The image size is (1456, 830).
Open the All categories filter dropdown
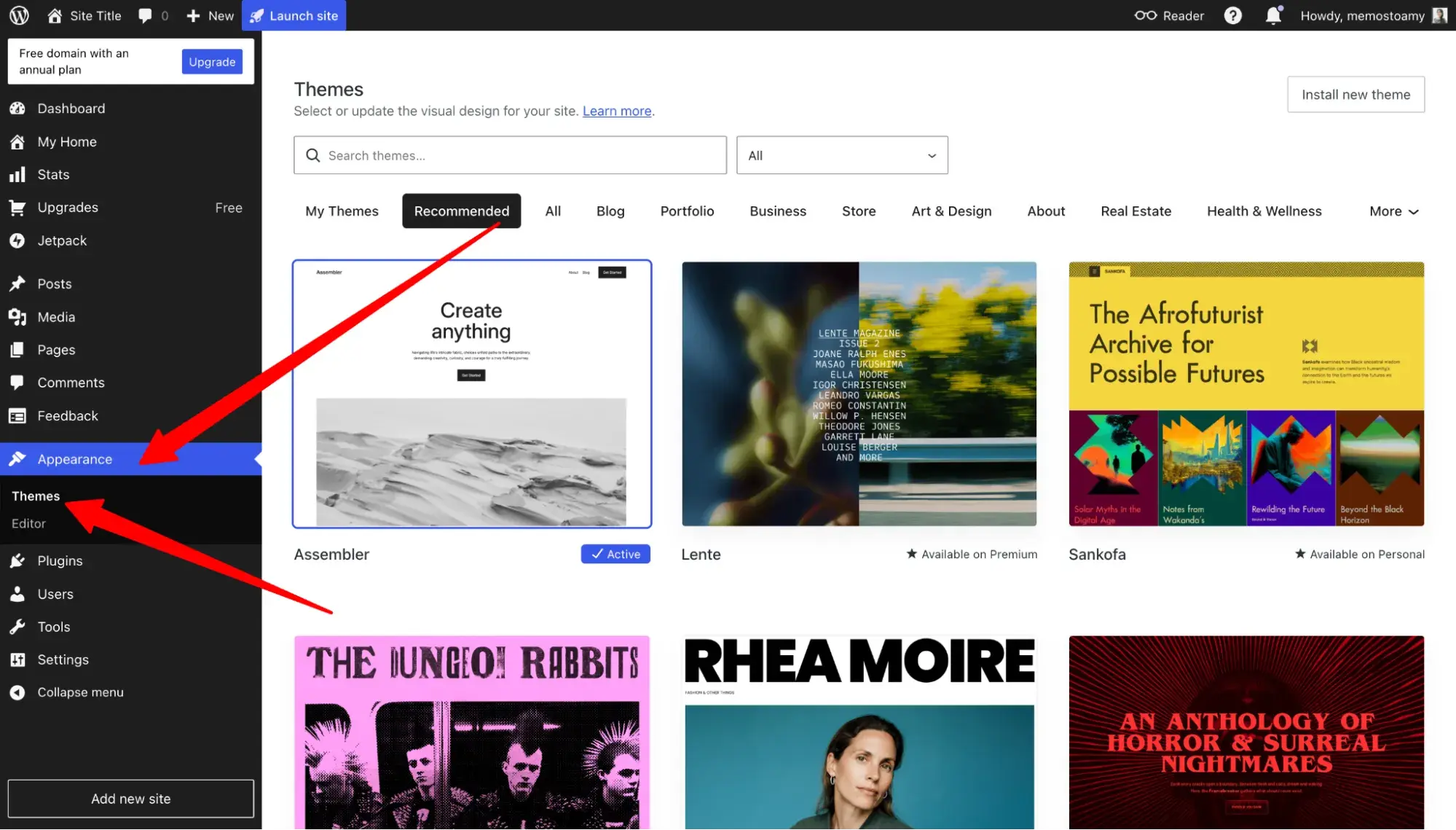(x=842, y=155)
